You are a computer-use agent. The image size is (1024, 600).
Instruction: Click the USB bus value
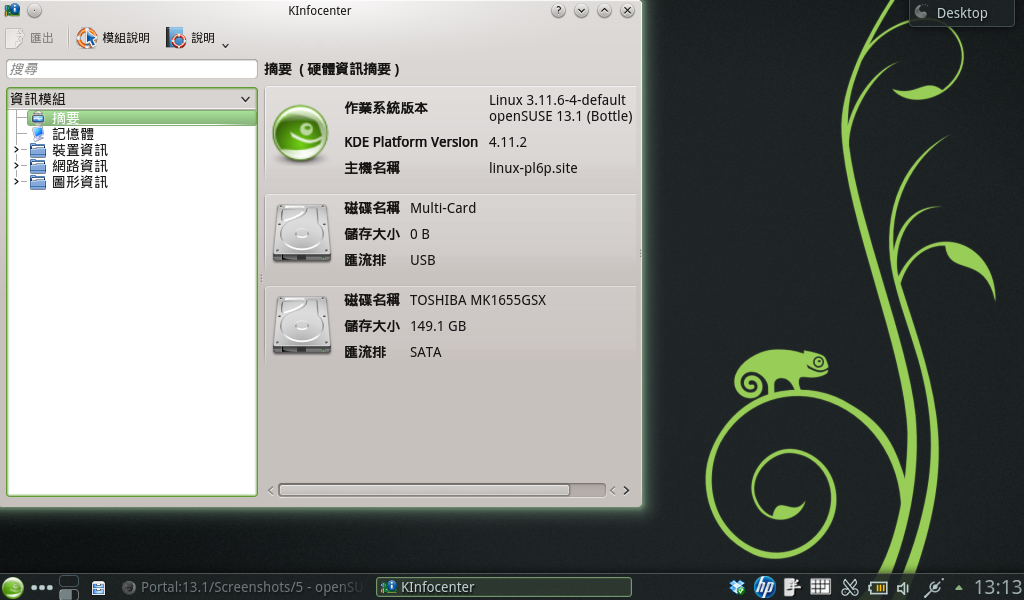pos(423,261)
